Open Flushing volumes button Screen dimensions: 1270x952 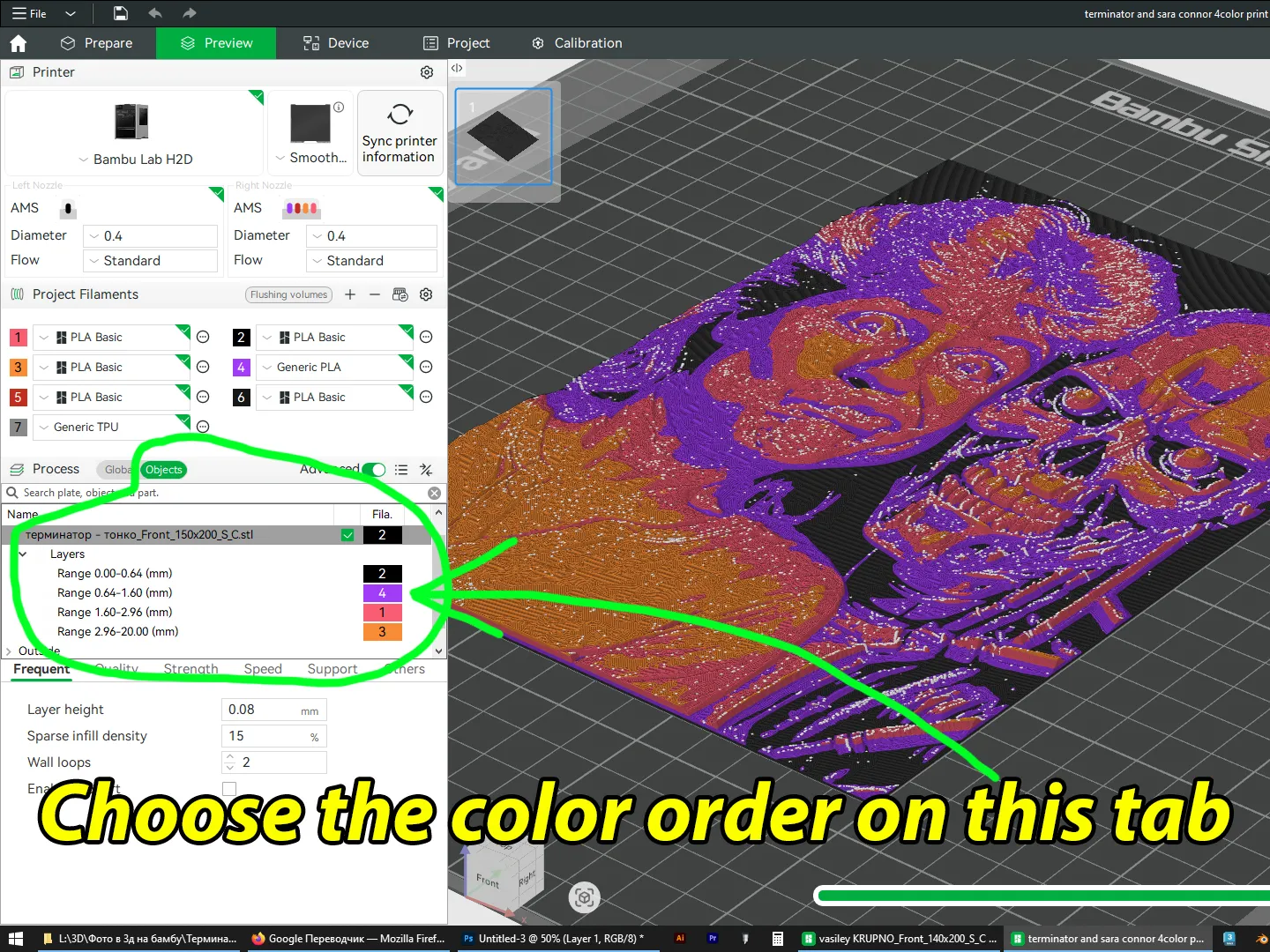pyautogui.click(x=288, y=294)
